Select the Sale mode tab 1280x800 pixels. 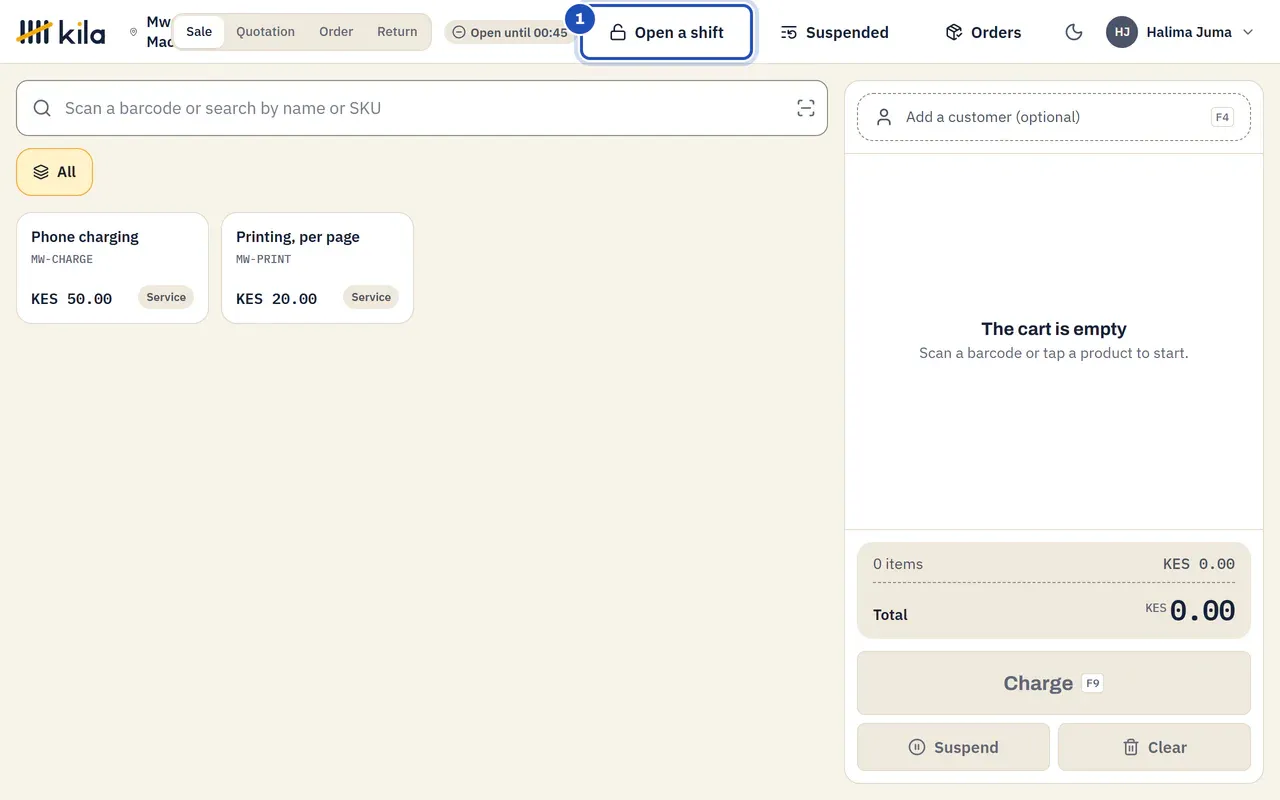coord(199,32)
